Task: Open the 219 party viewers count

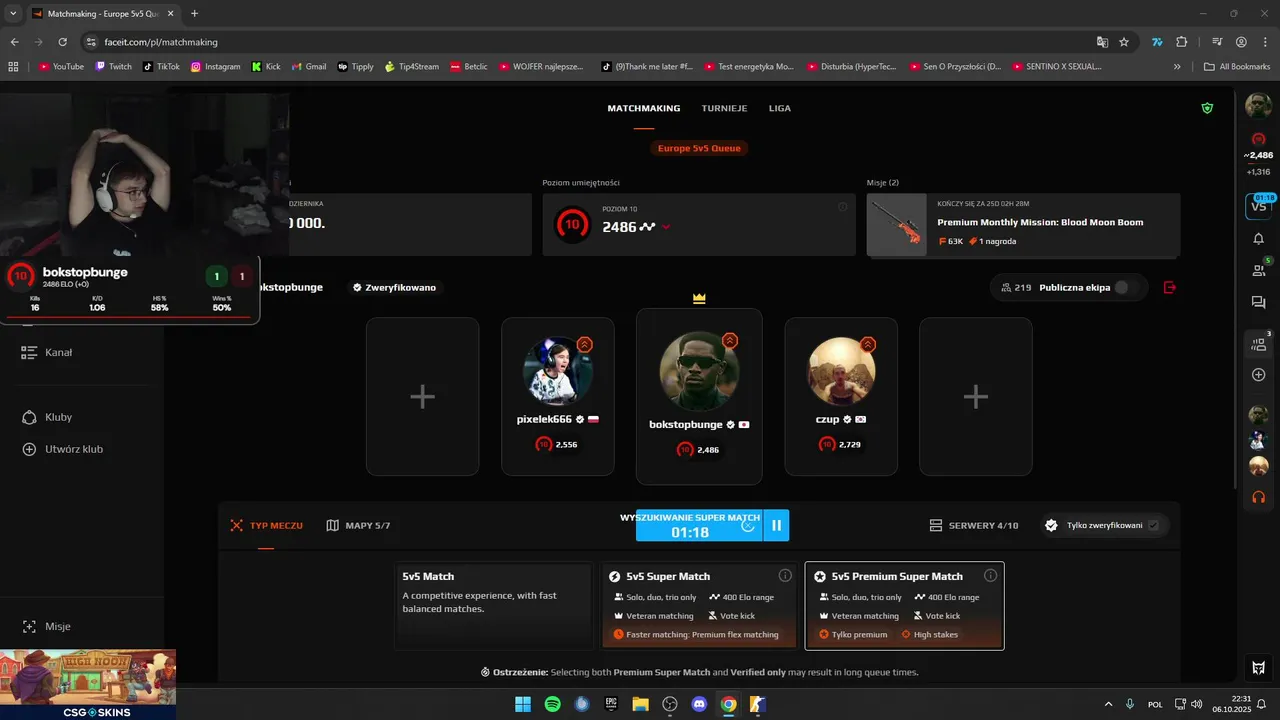Action: coord(1016,287)
